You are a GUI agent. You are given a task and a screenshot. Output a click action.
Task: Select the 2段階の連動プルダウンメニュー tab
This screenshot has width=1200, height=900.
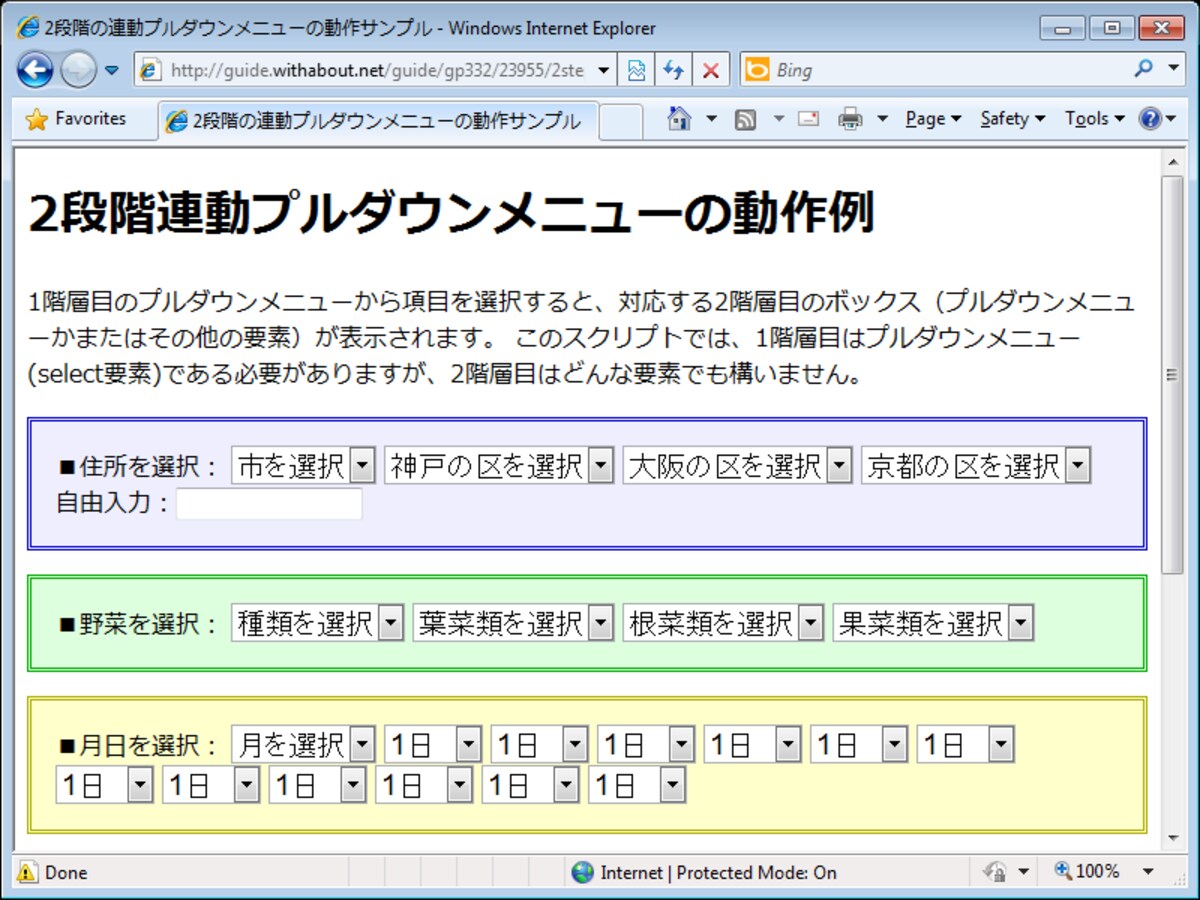378,121
